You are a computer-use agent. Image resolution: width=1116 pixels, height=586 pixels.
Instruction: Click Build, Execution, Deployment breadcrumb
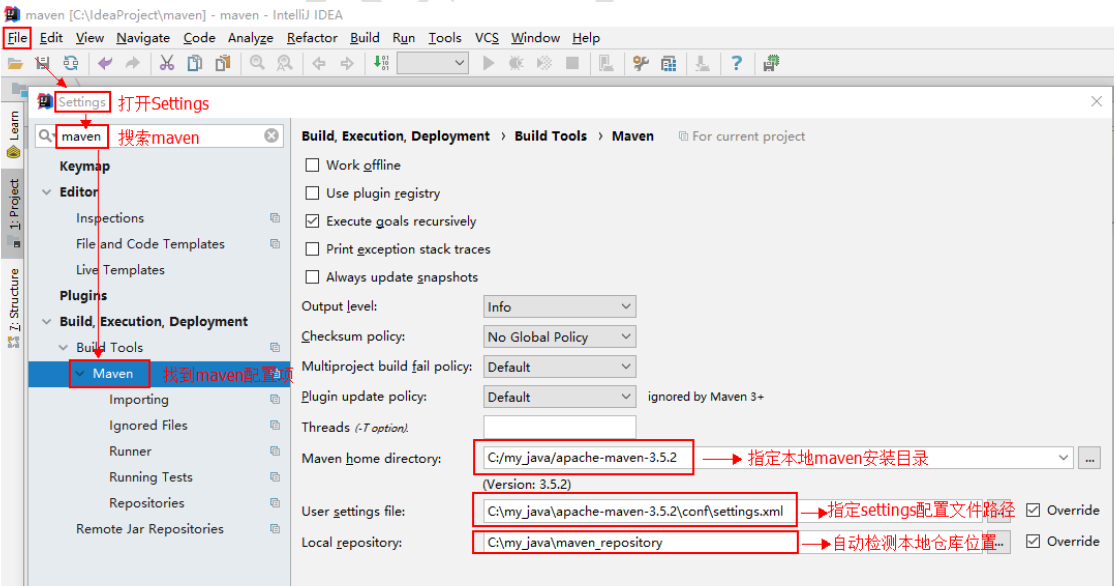(x=396, y=136)
